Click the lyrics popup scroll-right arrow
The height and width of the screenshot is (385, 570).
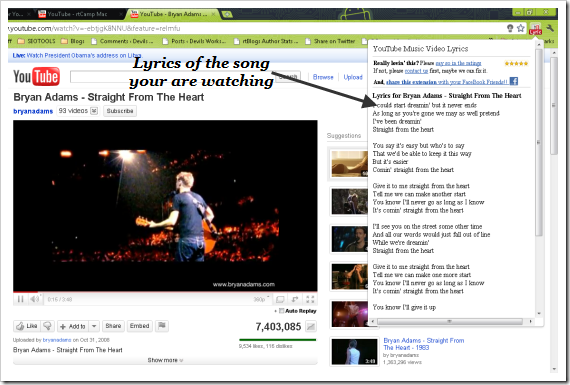530,322
